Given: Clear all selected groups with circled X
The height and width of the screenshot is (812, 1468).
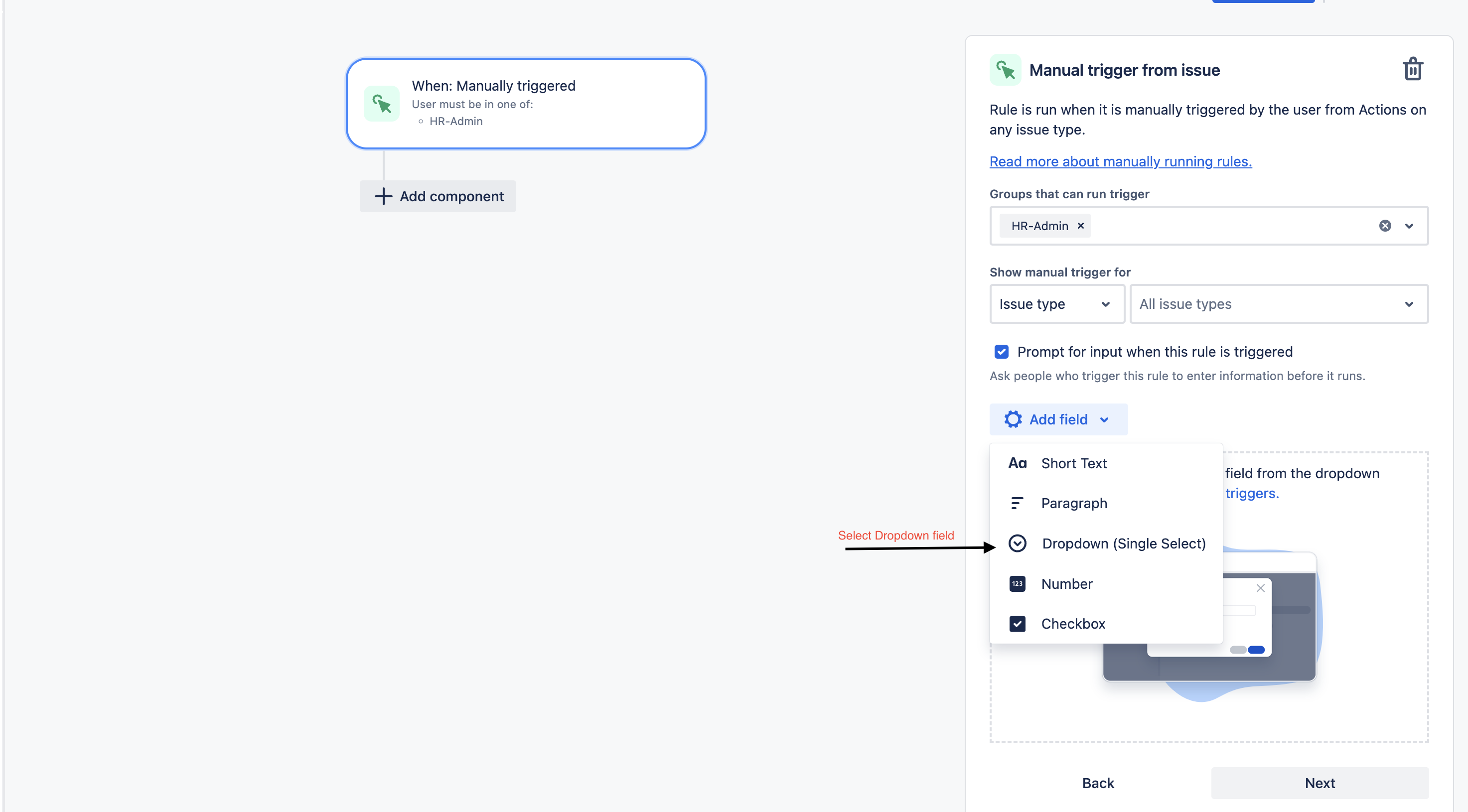Looking at the screenshot, I should (1385, 226).
